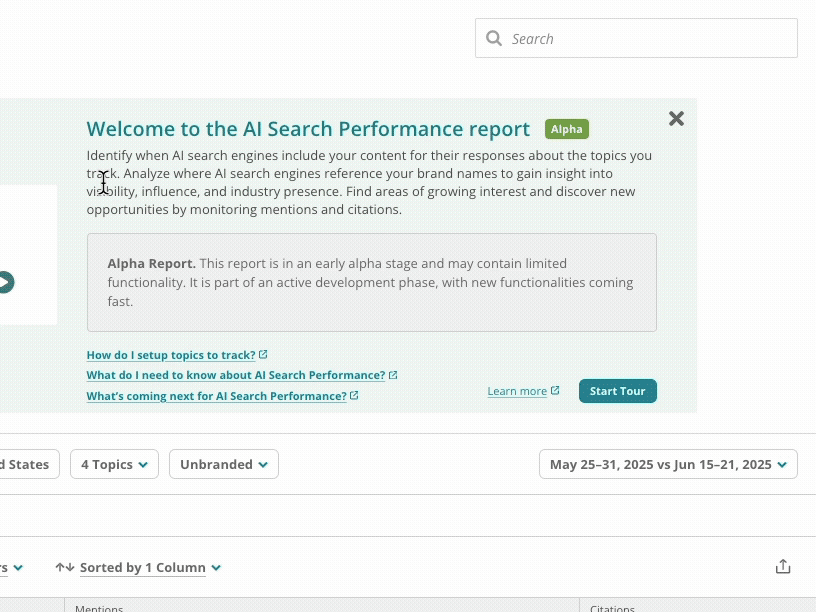Click the Citations column header
The height and width of the screenshot is (612, 816).
point(612,608)
